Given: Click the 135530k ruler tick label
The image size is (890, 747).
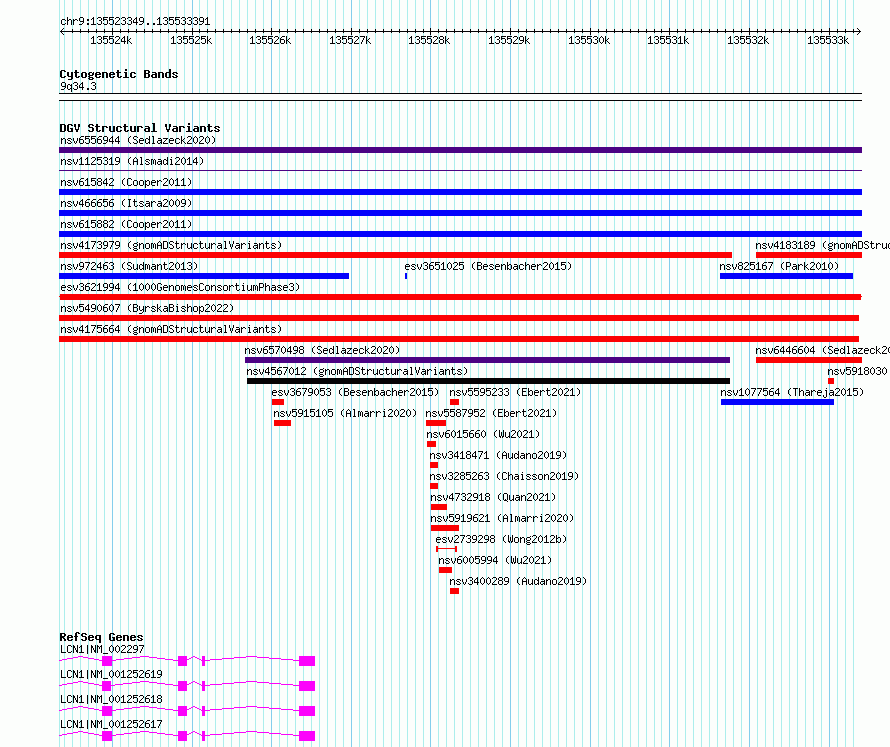Looking at the screenshot, I should click(x=589, y=40).
